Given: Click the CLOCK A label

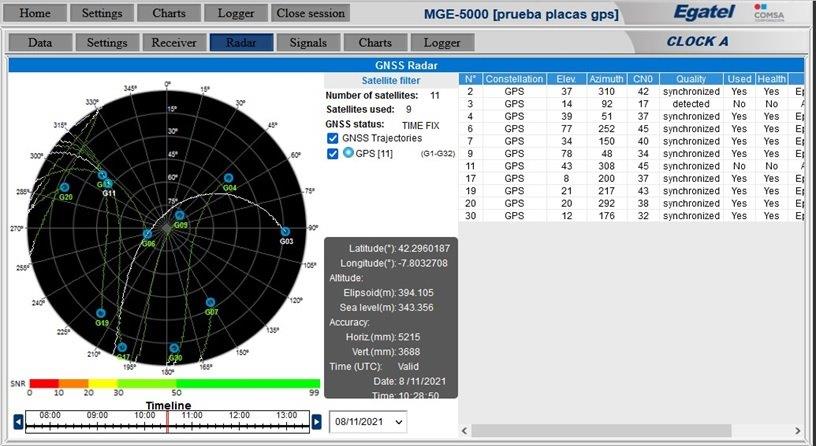Looking at the screenshot, I should pos(697,42).
